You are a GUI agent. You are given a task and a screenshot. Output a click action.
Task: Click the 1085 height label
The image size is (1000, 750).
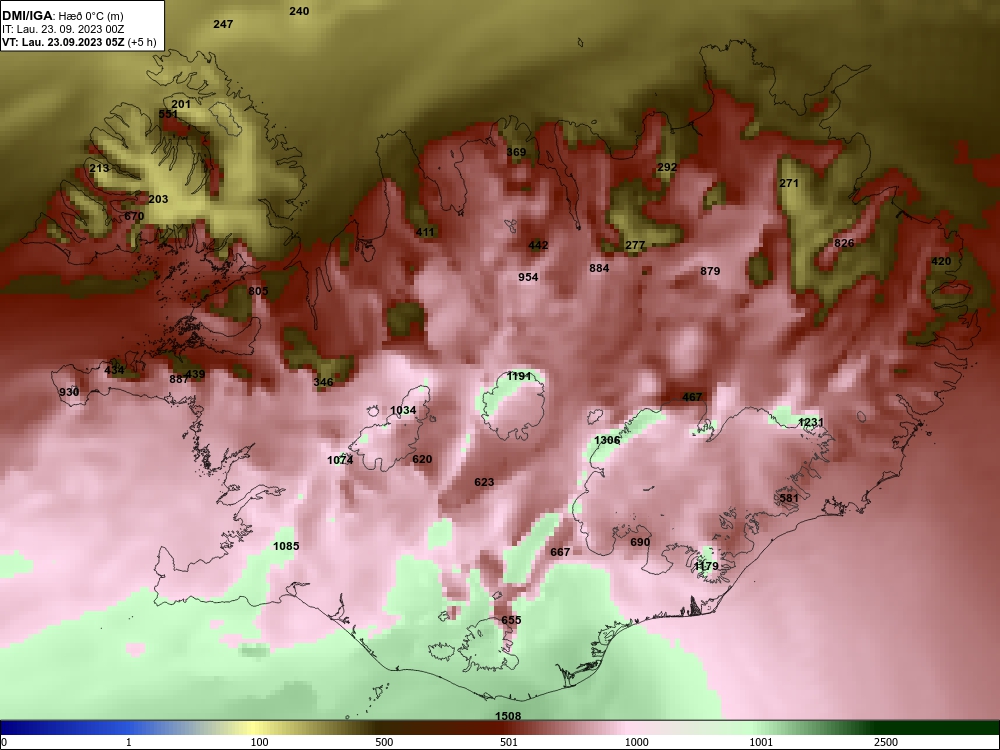286,546
